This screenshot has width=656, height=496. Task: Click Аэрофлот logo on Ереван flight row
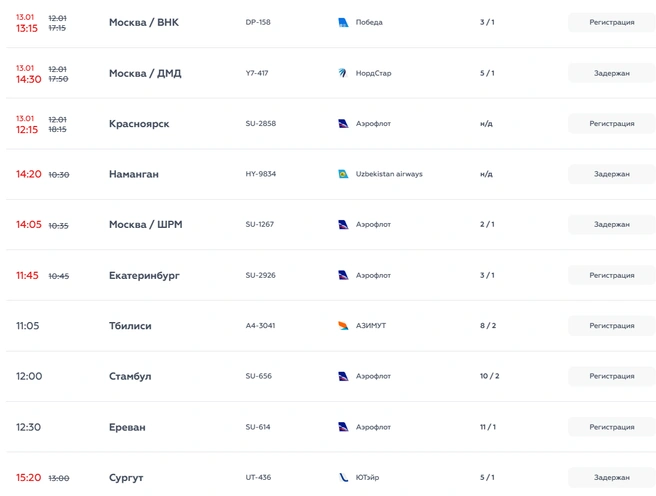point(343,427)
